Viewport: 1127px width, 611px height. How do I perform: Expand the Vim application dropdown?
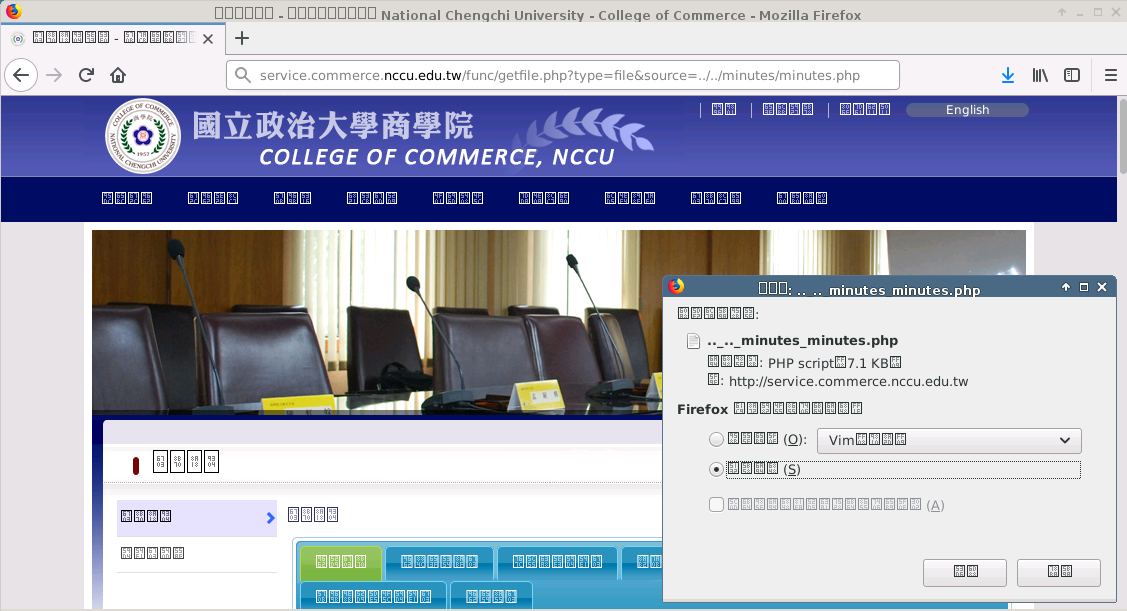(949, 440)
